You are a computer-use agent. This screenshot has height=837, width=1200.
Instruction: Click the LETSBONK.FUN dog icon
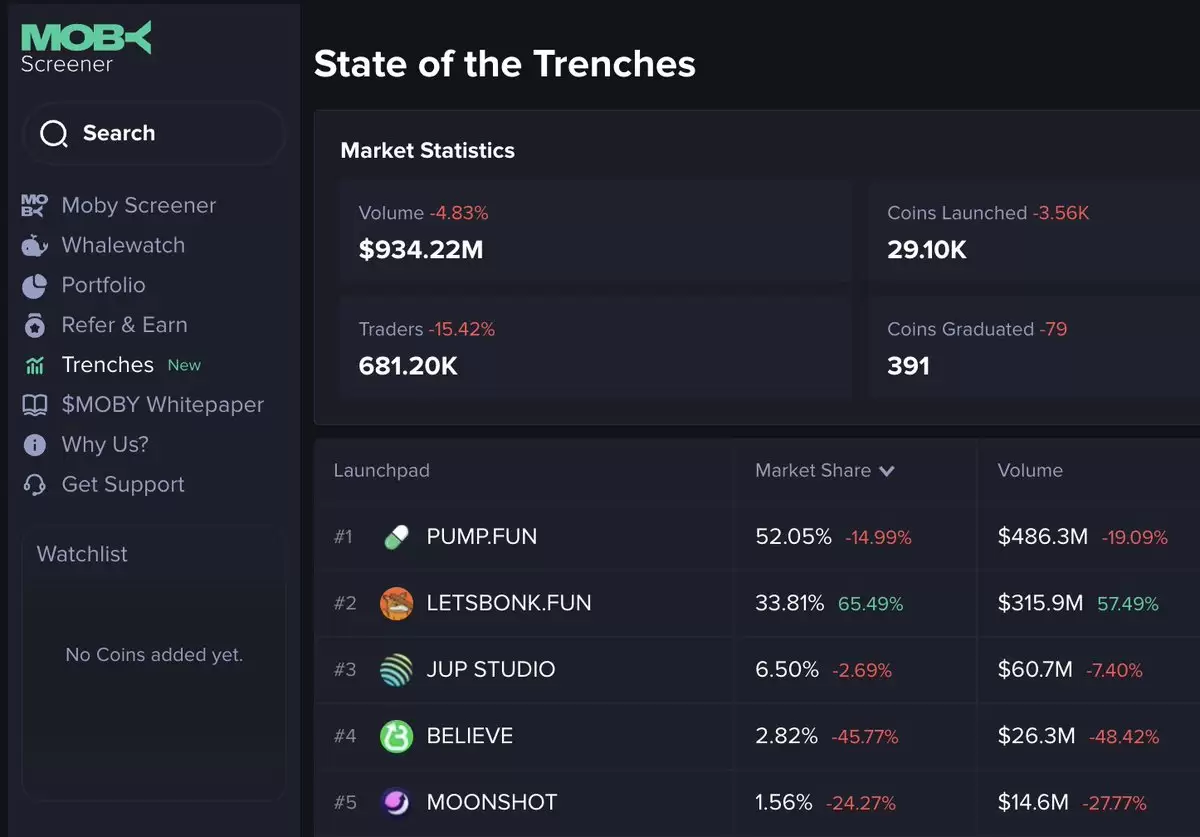(396, 603)
